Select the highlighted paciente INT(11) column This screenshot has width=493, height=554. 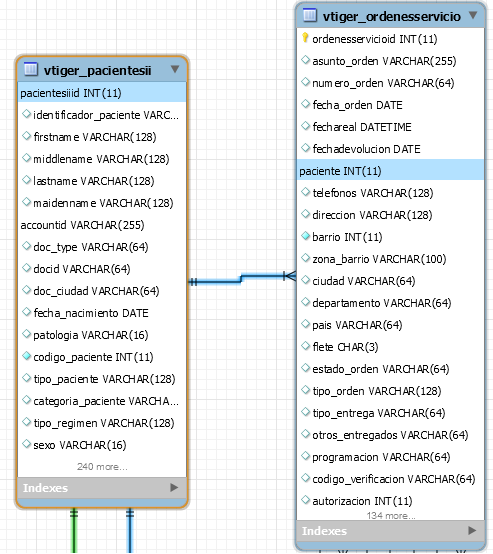coord(391,171)
